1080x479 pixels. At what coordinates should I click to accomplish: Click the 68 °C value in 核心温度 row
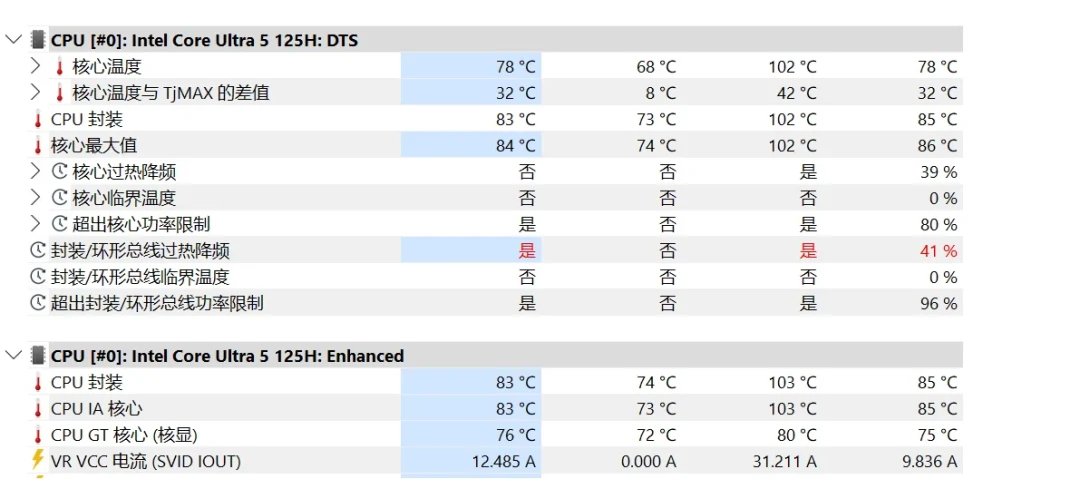(x=656, y=67)
